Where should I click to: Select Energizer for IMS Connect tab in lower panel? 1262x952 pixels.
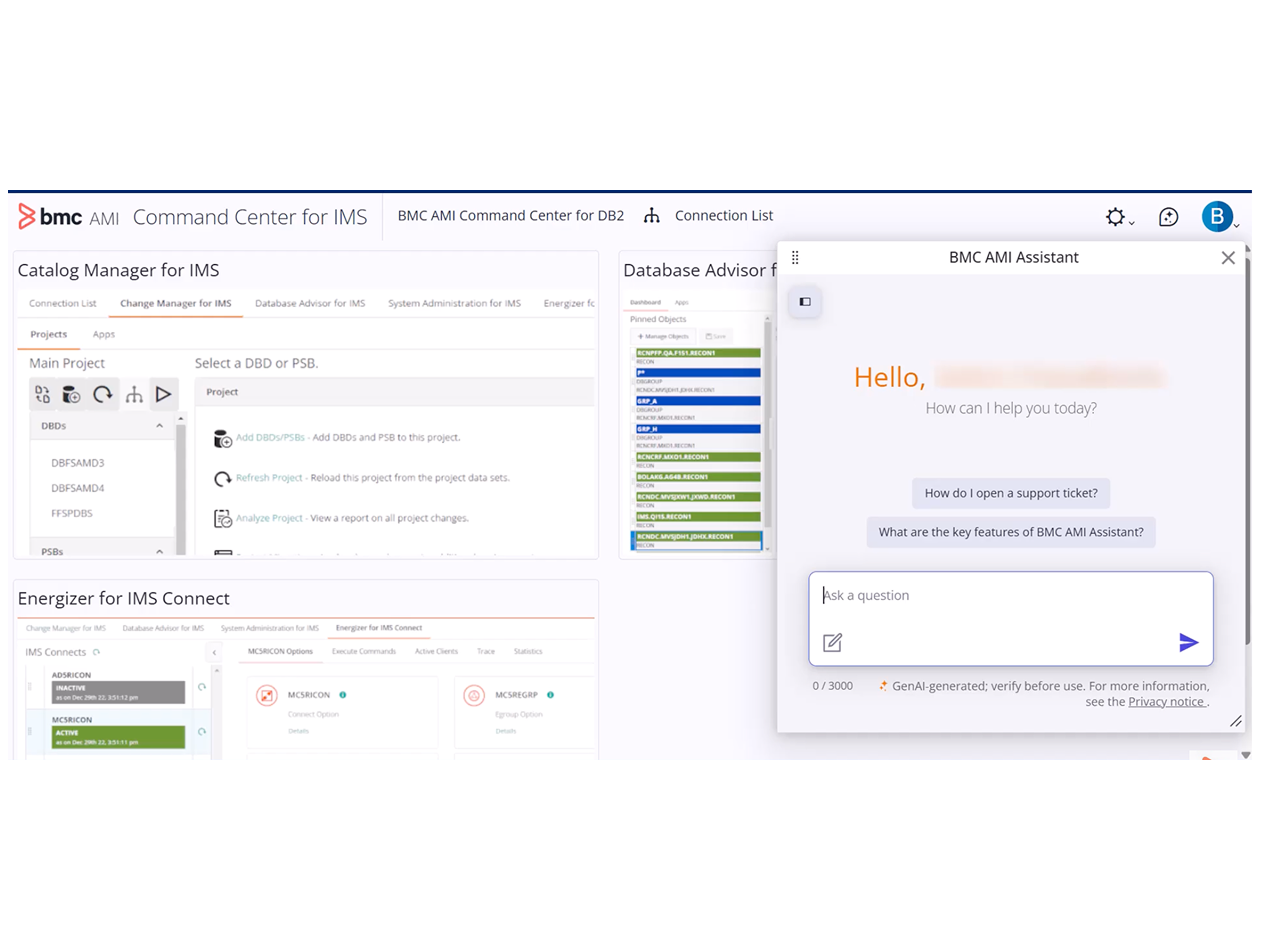pyautogui.click(x=379, y=628)
